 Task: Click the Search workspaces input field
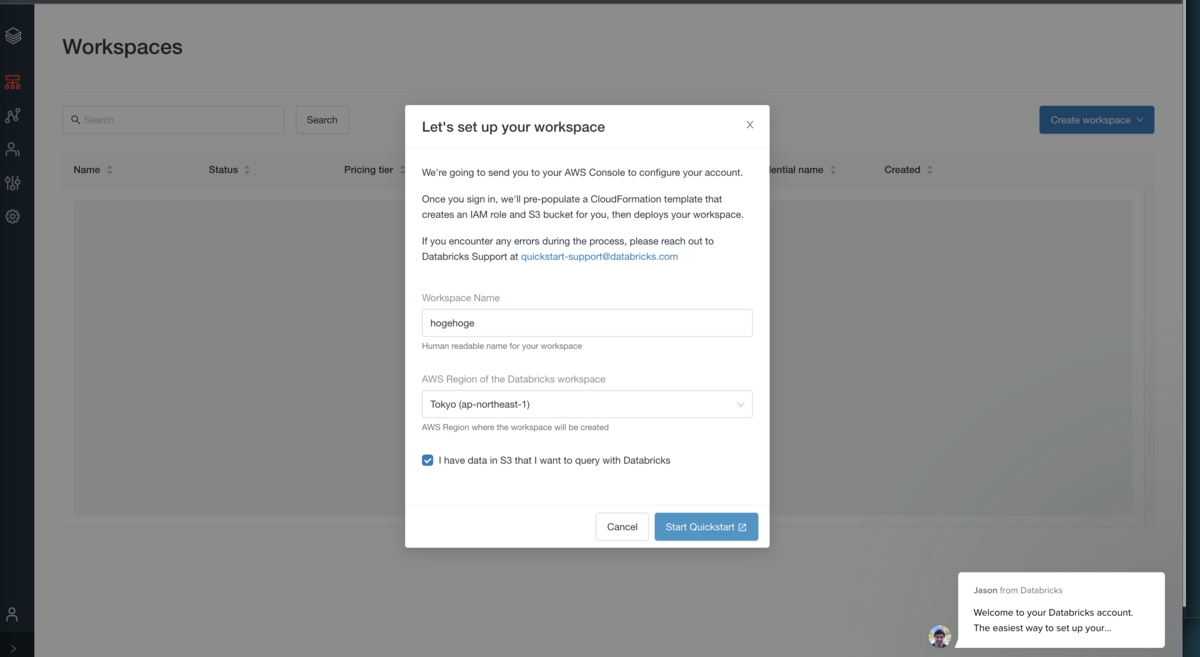click(x=173, y=120)
